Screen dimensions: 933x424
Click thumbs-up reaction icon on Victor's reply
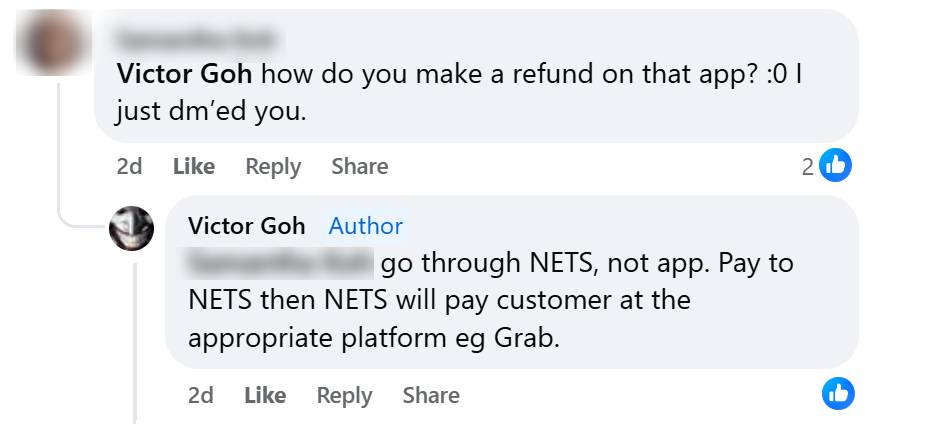[838, 394]
